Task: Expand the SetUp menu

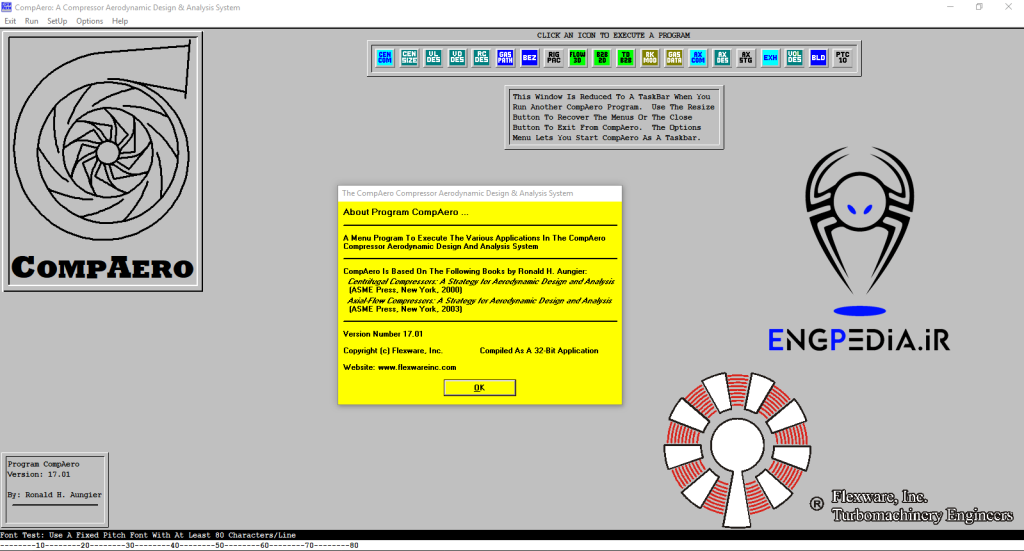Action: coord(57,21)
